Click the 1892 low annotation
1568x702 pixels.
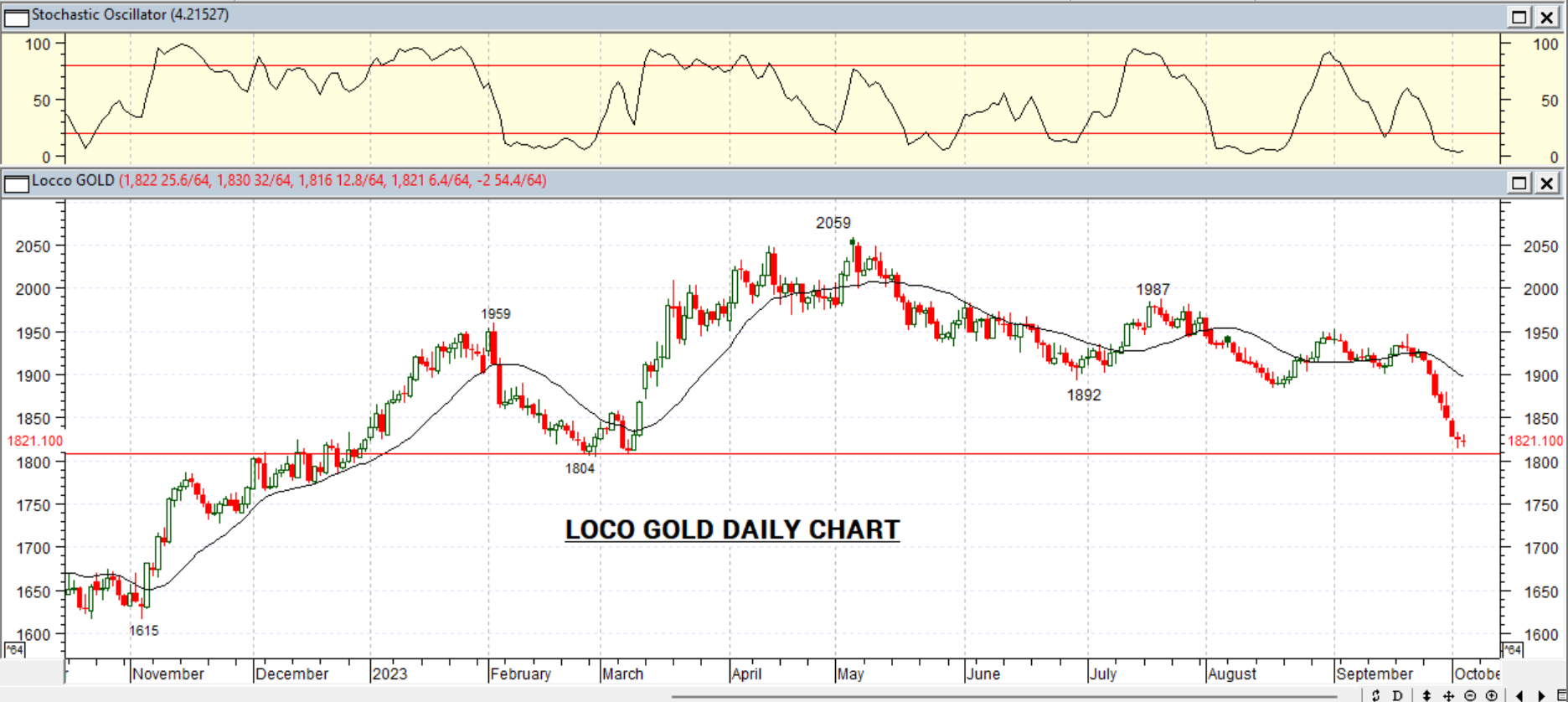pyautogui.click(x=1084, y=395)
